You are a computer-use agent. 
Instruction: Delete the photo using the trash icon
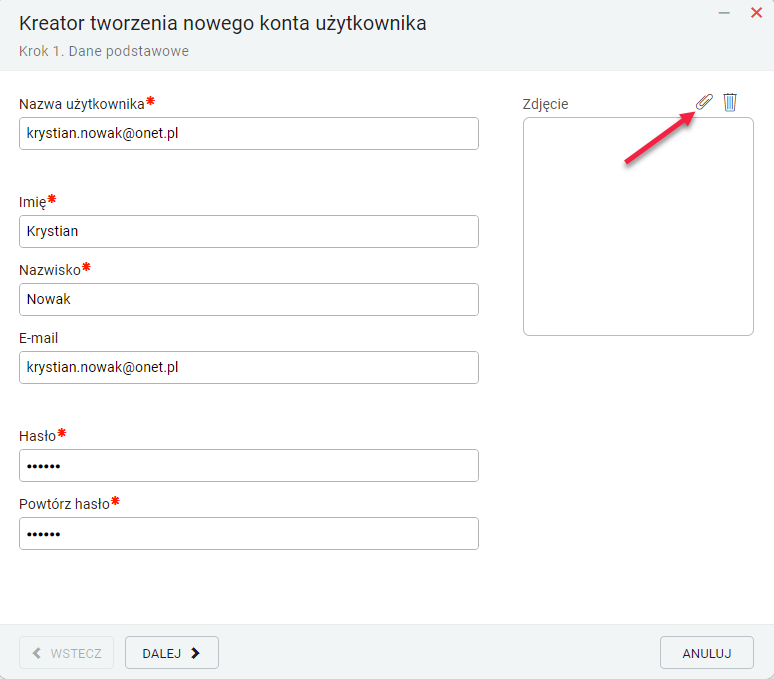click(x=730, y=102)
